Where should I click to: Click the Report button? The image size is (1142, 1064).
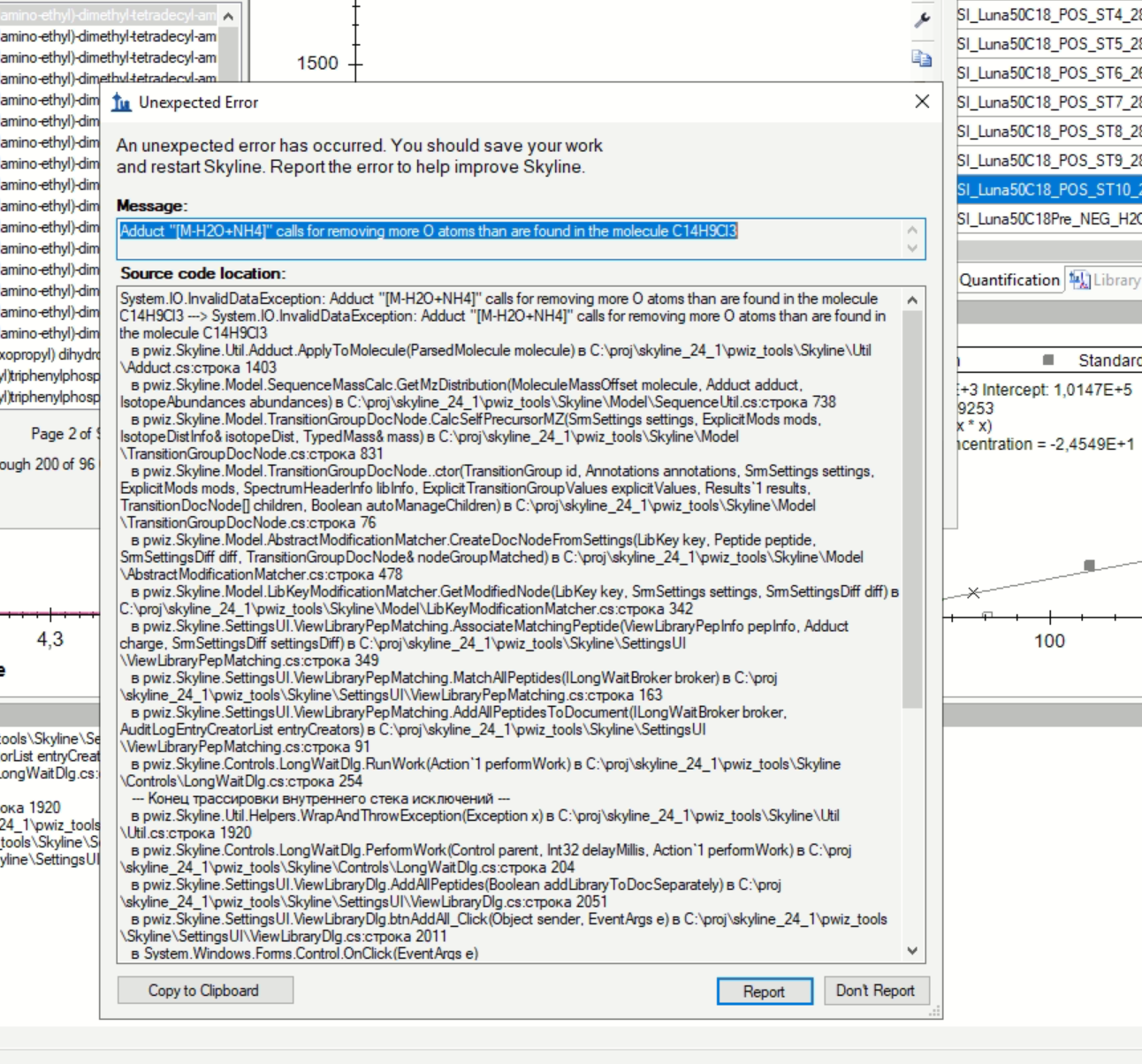pos(764,992)
